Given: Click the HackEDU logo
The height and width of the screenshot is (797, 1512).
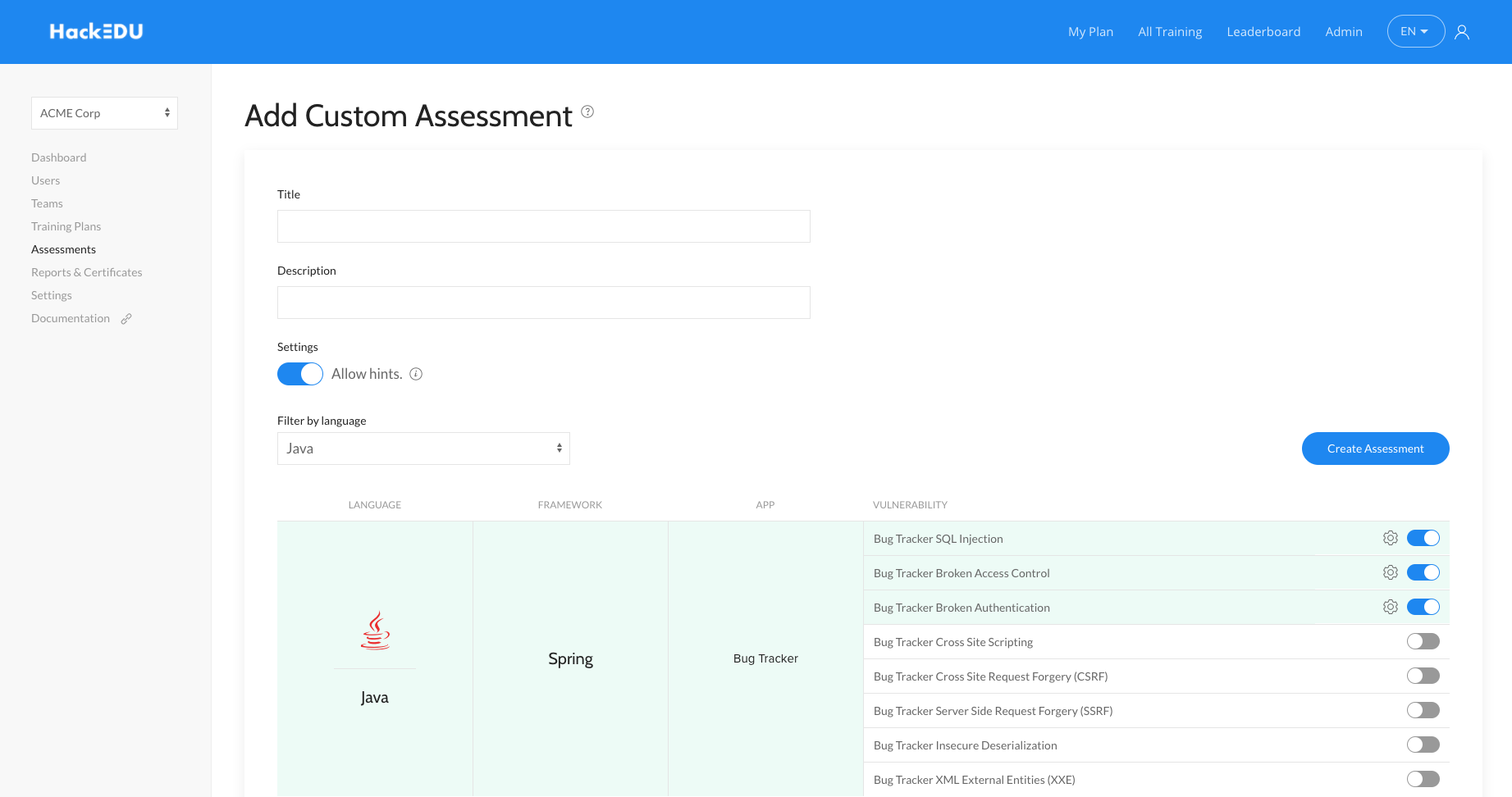Looking at the screenshot, I should [96, 32].
